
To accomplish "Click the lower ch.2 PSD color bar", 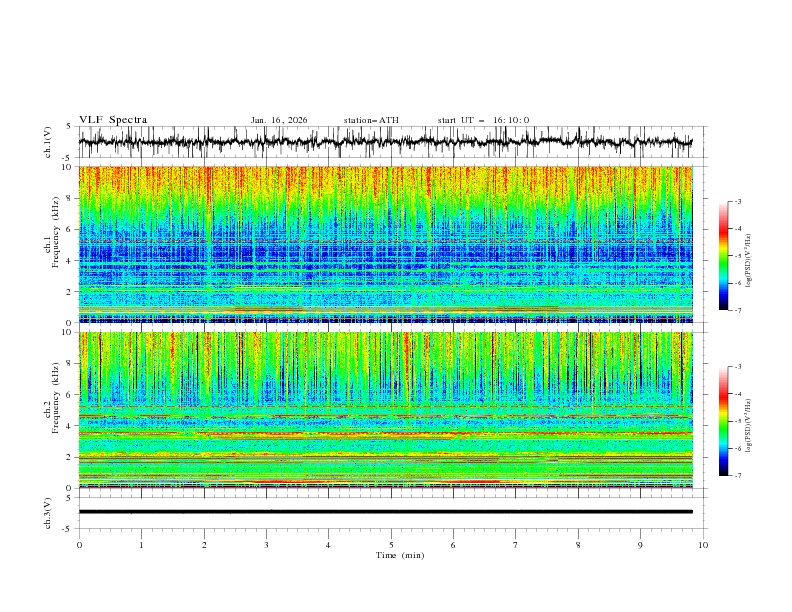I will 723,421.
